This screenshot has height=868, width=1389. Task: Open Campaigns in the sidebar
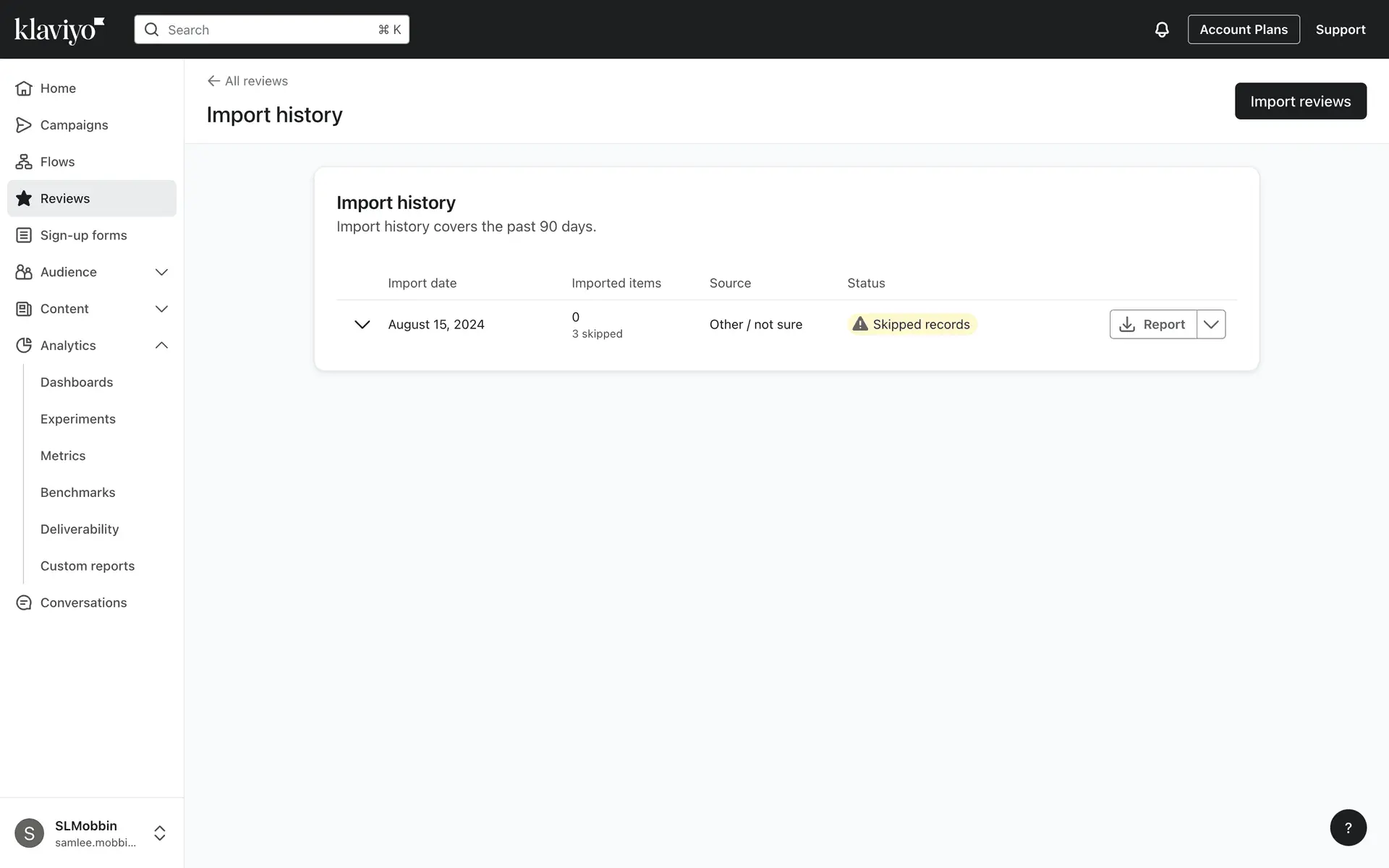74,125
